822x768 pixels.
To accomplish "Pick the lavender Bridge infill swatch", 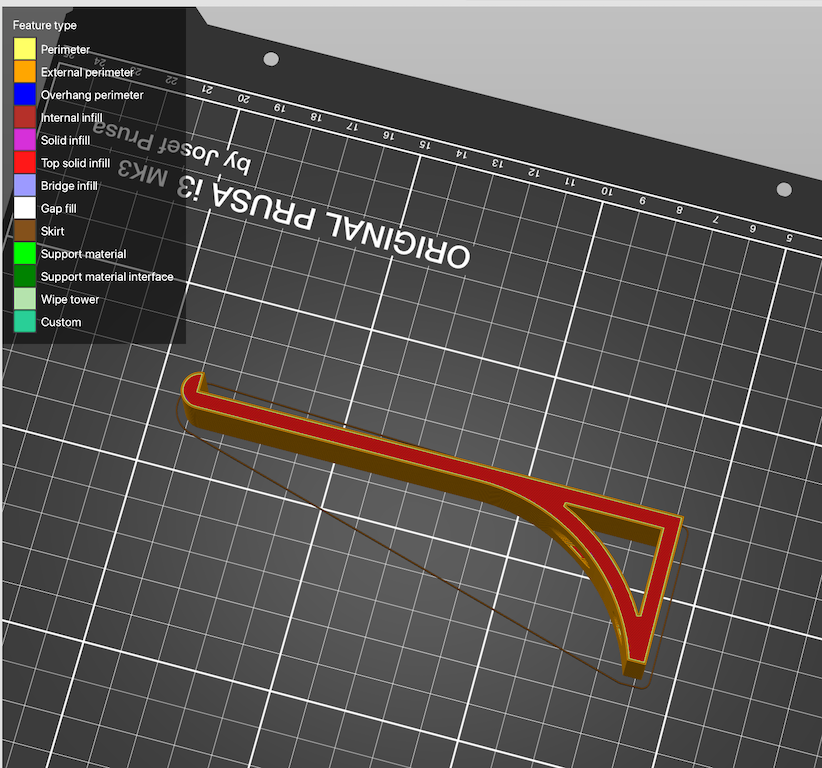I will [25, 185].
